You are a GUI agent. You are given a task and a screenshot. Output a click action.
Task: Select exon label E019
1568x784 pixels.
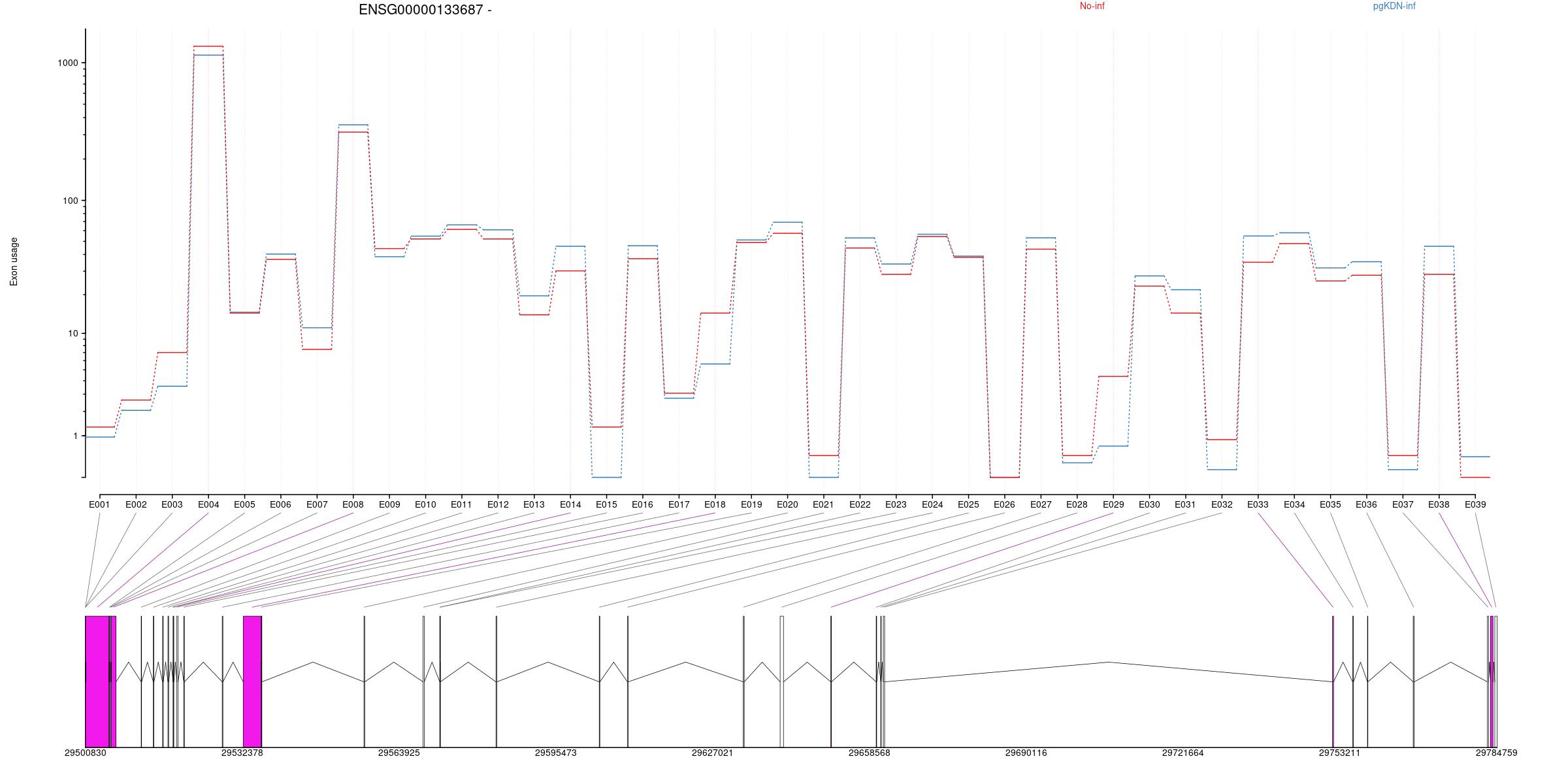coord(751,504)
